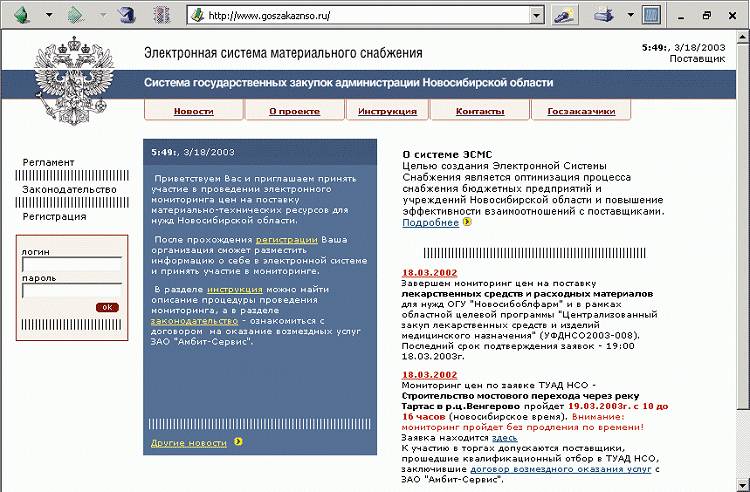Open Регистрация in the left menu
The image size is (750, 492).
pos(55,217)
